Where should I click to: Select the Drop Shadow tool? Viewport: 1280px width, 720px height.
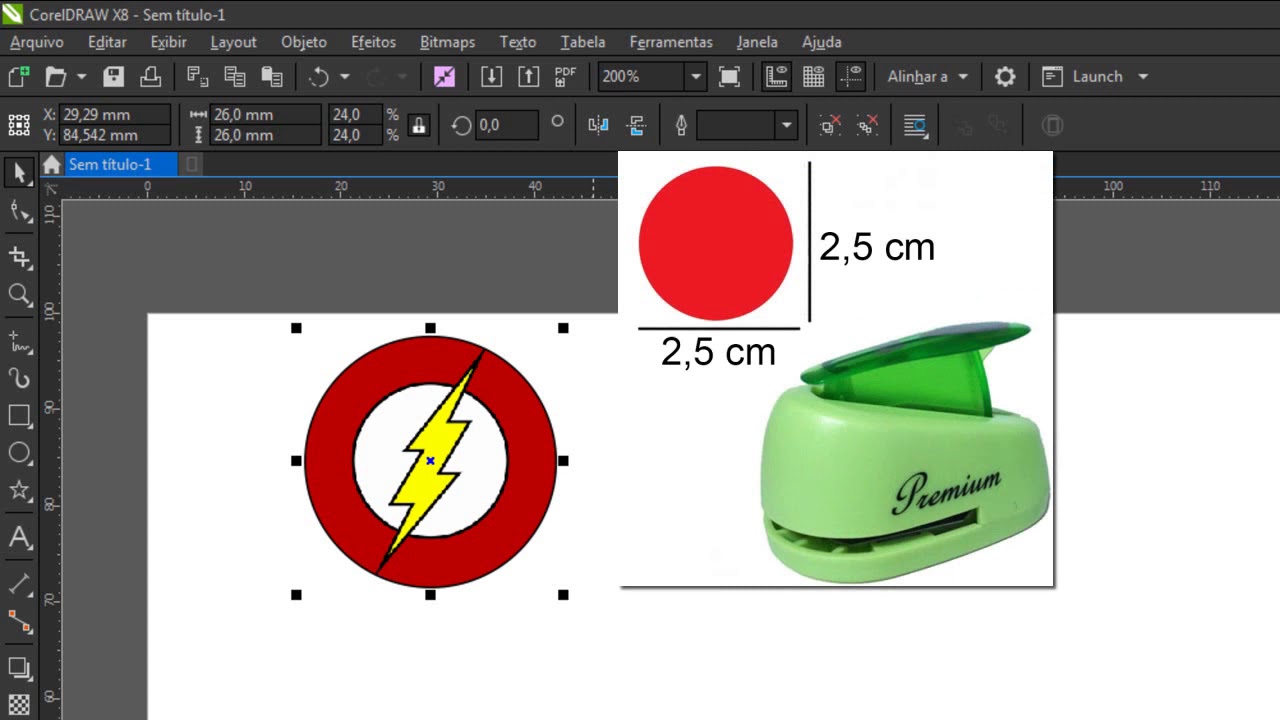tap(19, 668)
